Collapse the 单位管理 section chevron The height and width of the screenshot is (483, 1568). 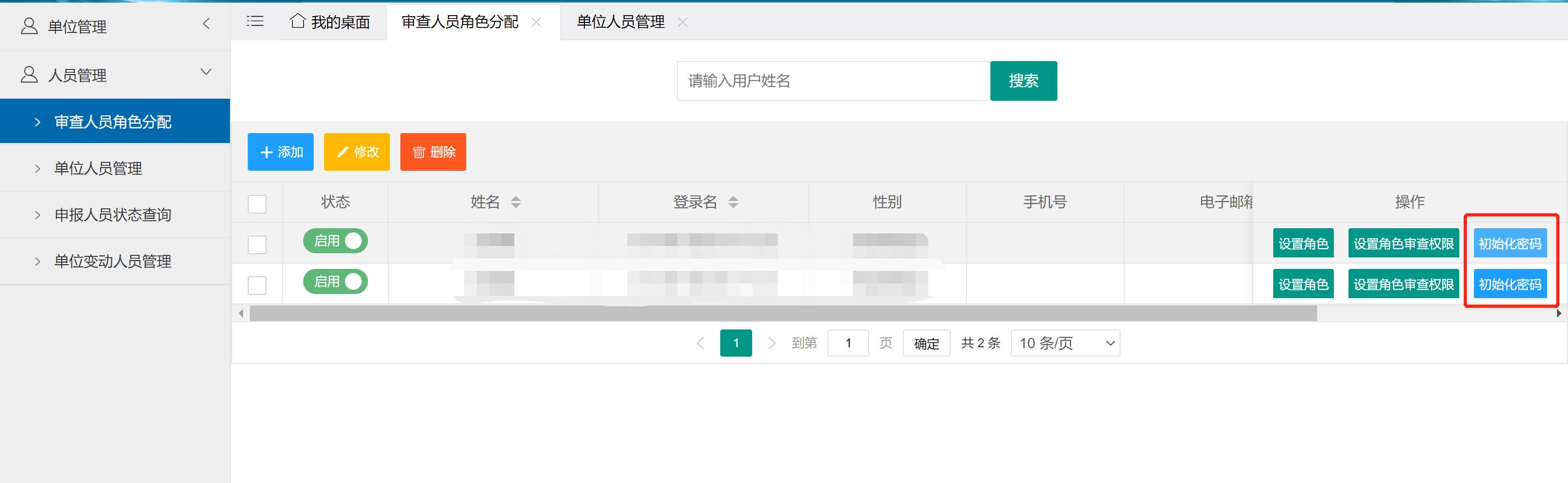[x=206, y=25]
